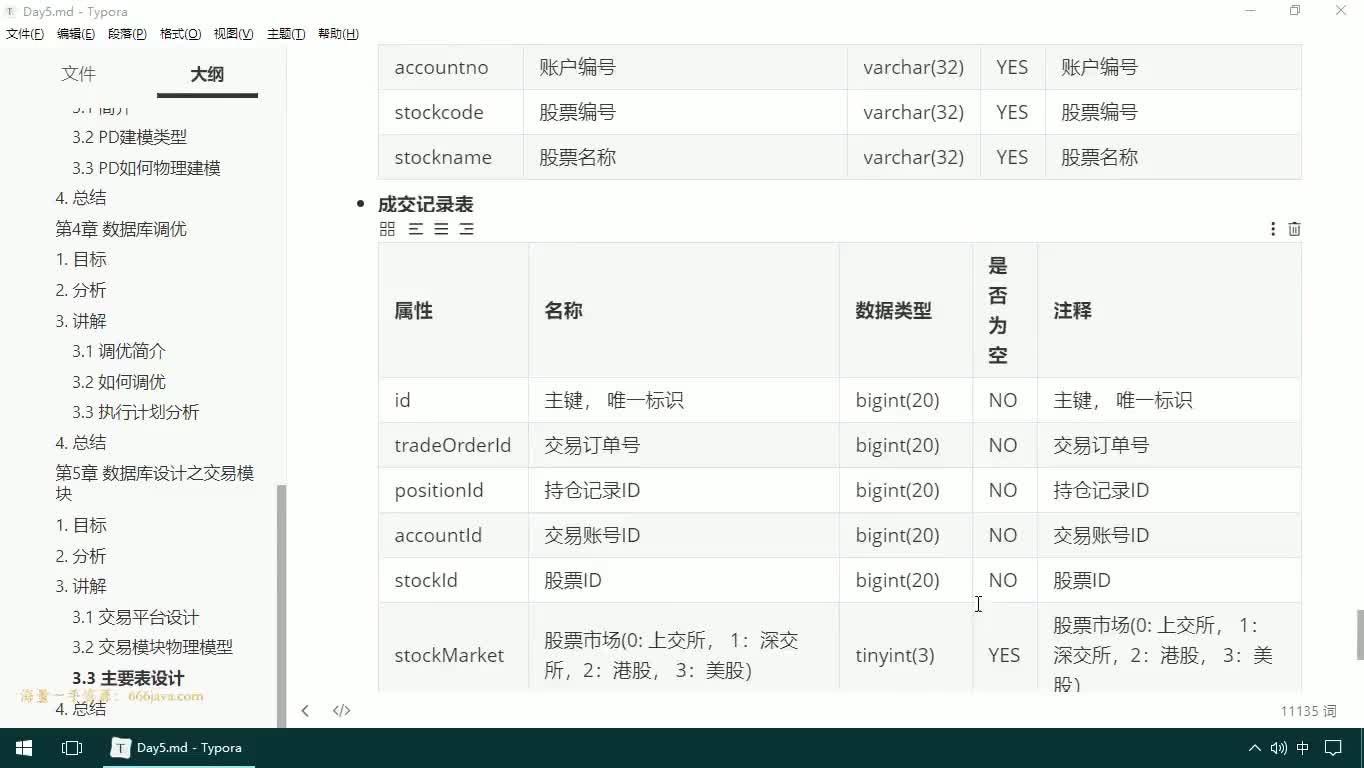Jump to 2. 分析 under 第5章 outline
This screenshot has width=1364, height=768.
pos(81,556)
